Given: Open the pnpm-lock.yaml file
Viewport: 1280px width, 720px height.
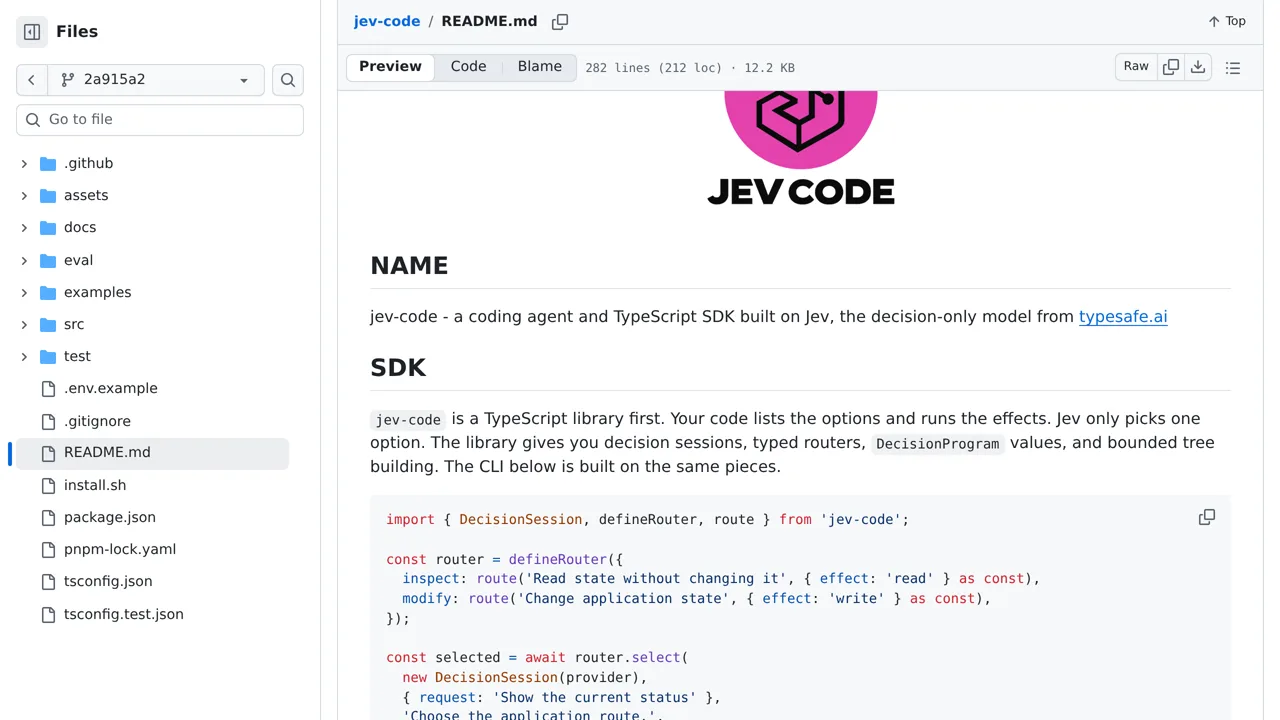Looking at the screenshot, I should click(x=119, y=549).
